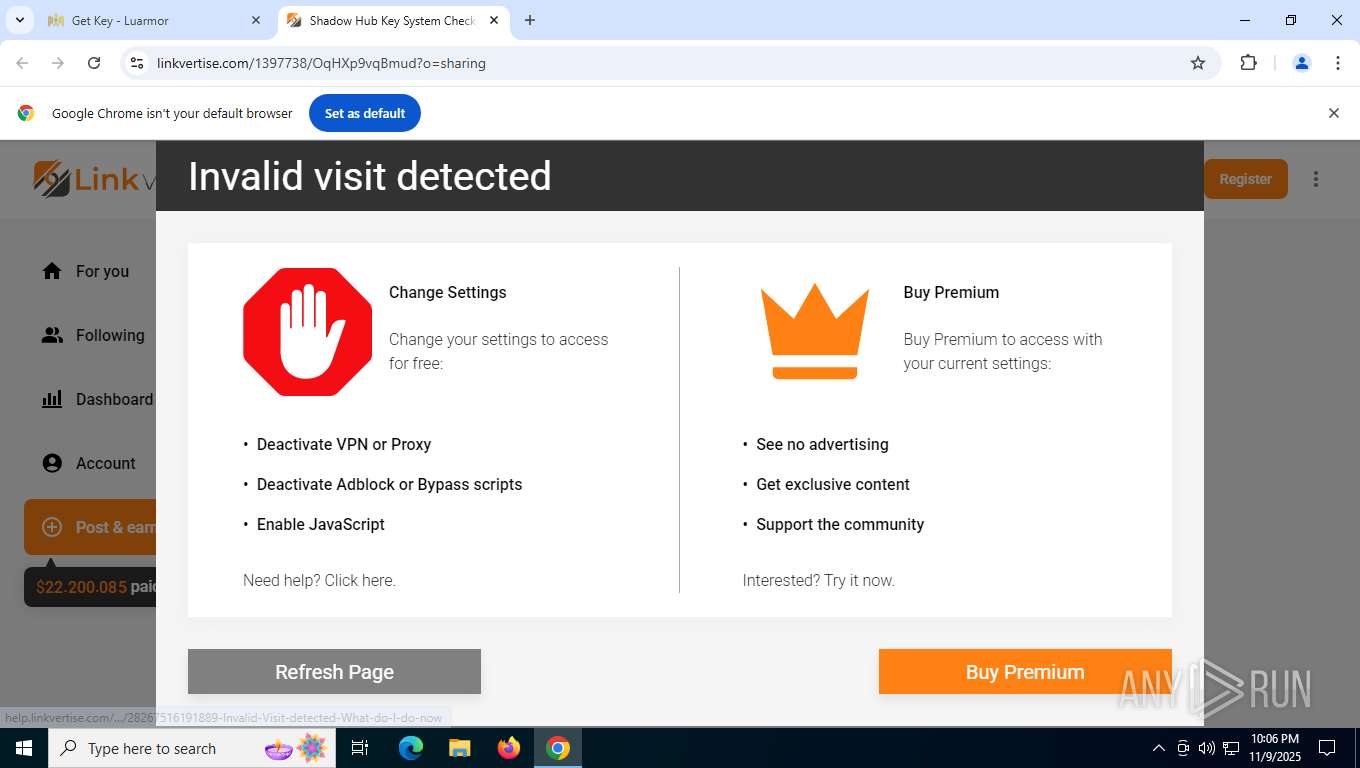Image resolution: width=1360 pixels, height=768 pixels.
Task: Open Task View on the taskbar
Action: [x=360, y=748]
